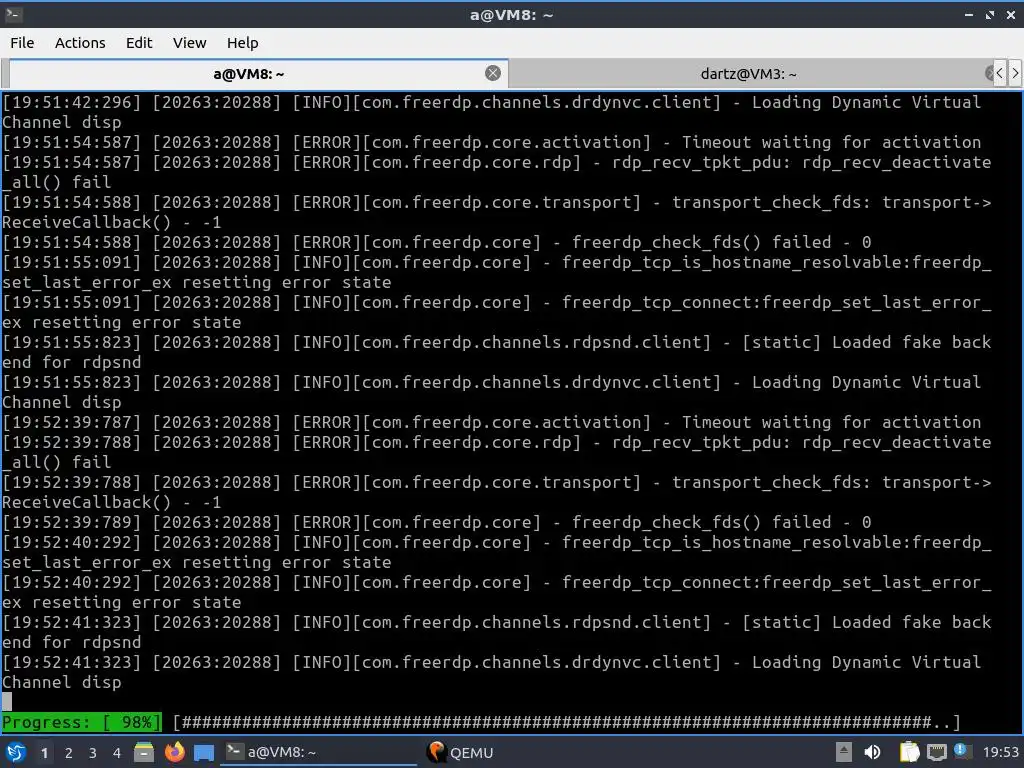Open the clipboard manager tray icon
Screen dimensions: 1024x768
(x=909, y=752)
